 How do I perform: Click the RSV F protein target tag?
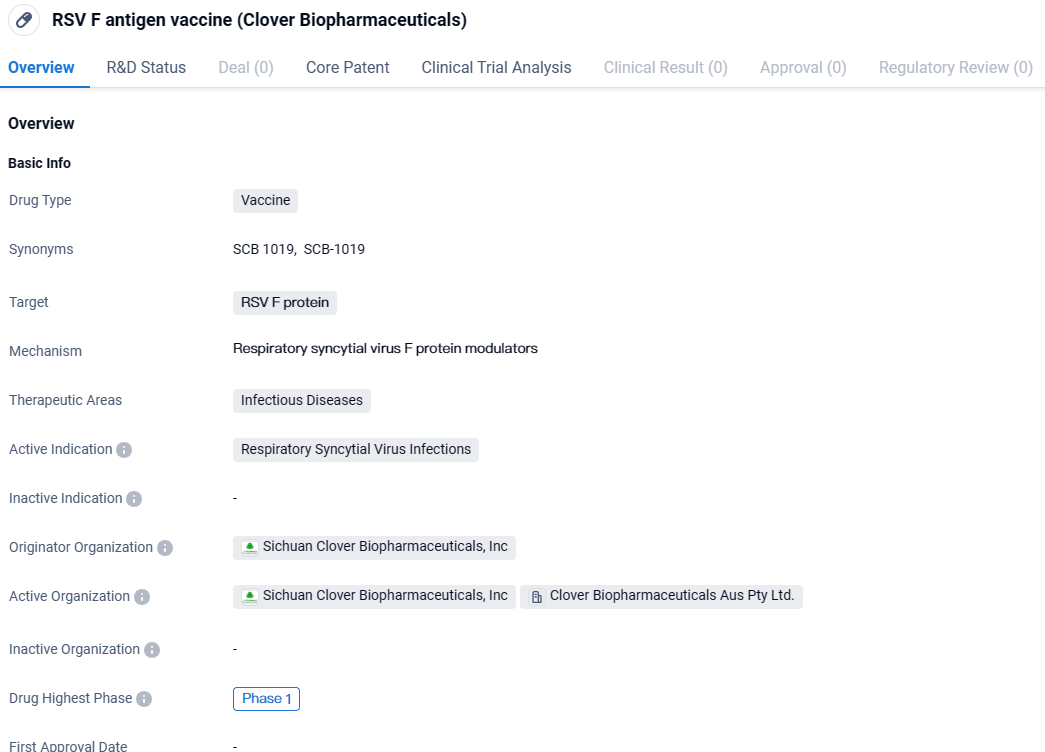(x=284, y=303)
